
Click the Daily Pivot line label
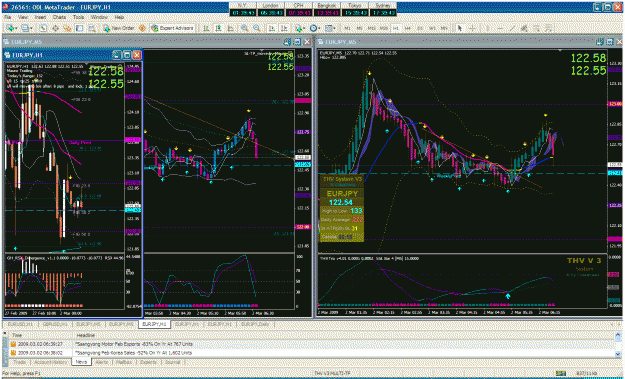[x=80, y=142]
